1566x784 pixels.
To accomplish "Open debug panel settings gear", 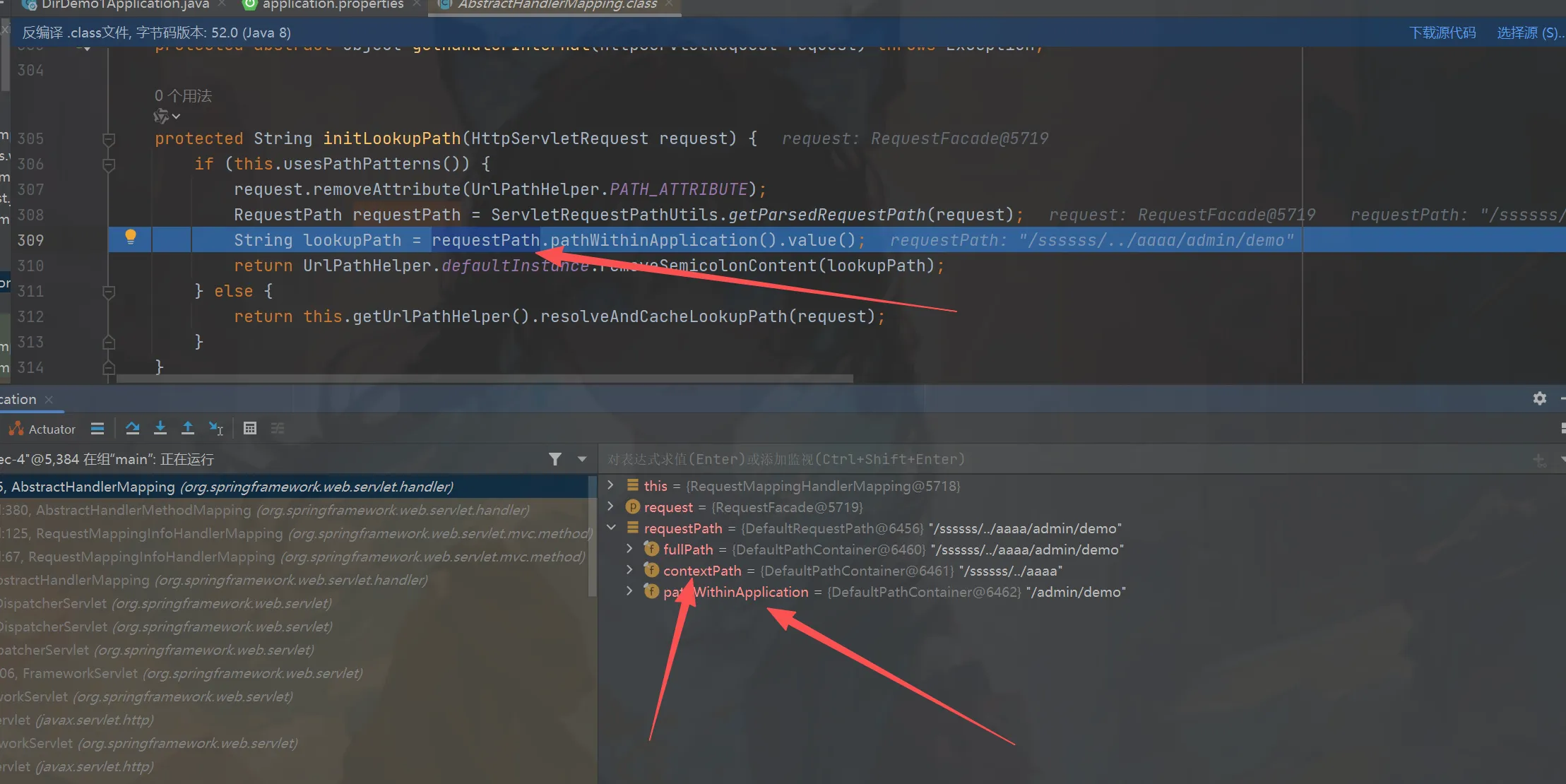I will pyautogui.click(x=1540, y=398).
